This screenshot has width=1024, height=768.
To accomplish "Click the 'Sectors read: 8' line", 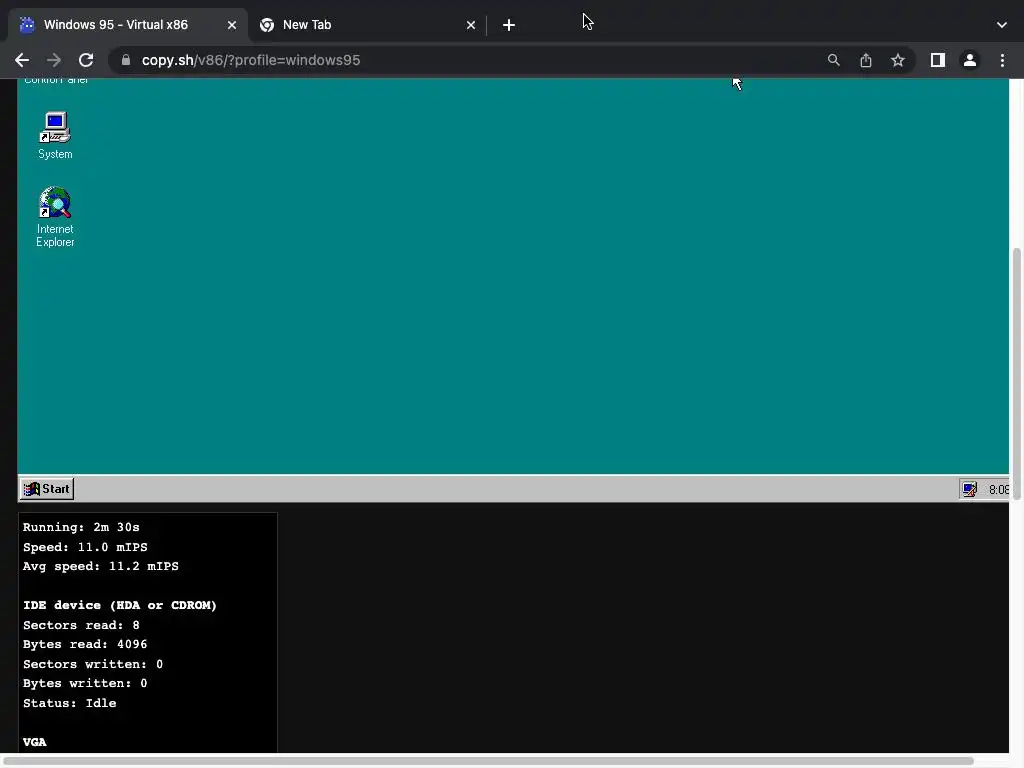I will [81, 625].
